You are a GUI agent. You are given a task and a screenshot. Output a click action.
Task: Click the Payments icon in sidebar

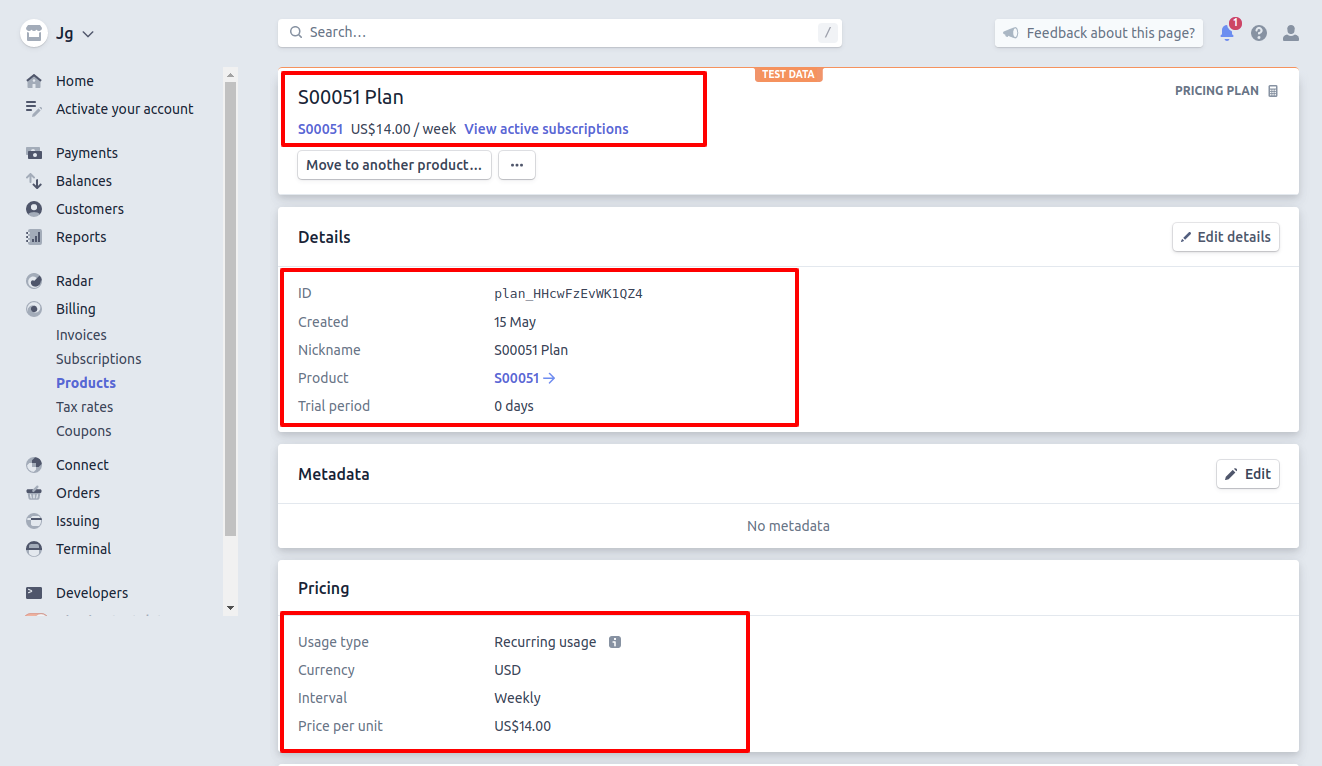(35, 153)
